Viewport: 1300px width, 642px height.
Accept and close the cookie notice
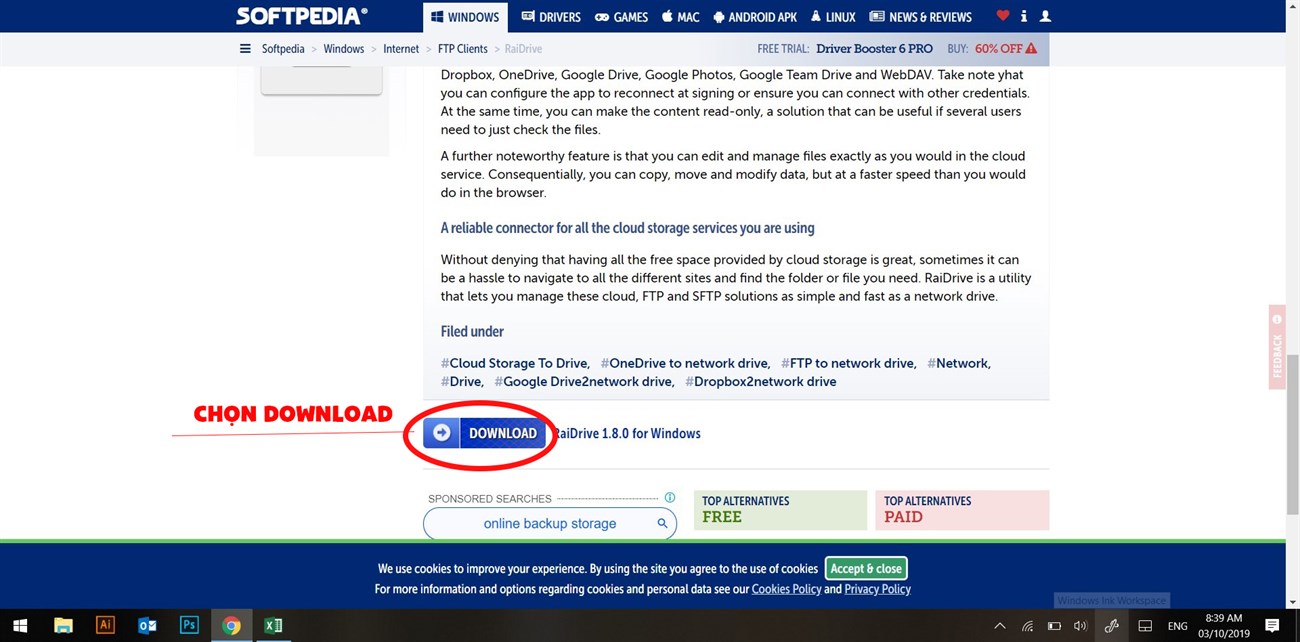tap(865, 568)
